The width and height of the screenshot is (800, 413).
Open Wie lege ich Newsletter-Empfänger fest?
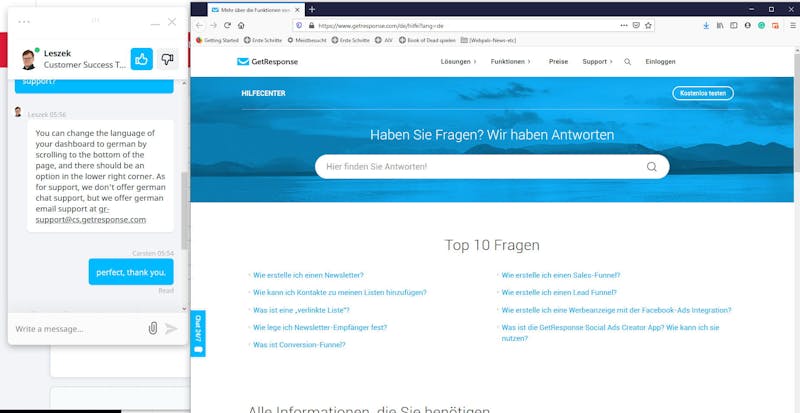[320, 327]
